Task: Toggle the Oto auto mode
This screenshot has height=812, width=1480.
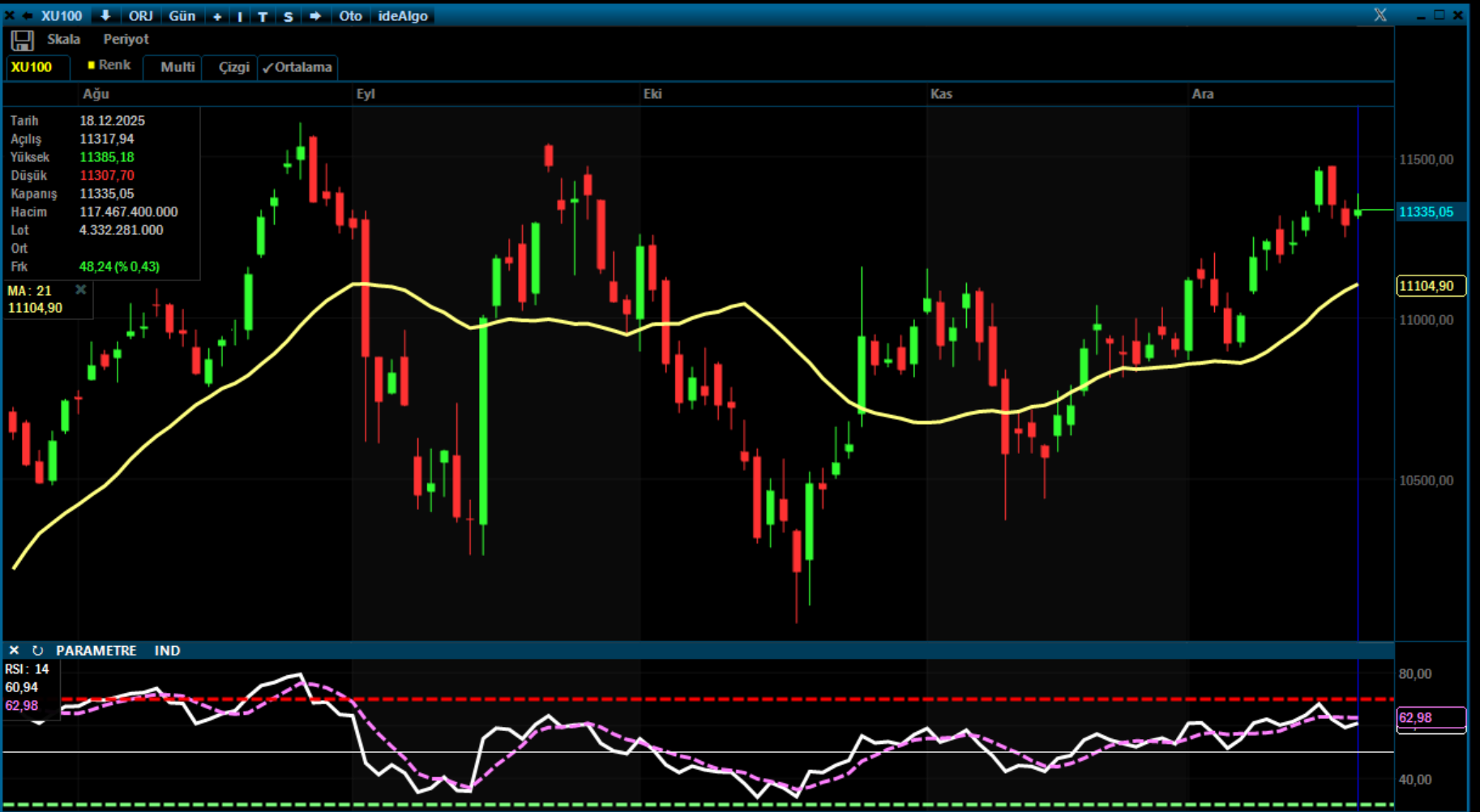Action: click(x=350, y=16)
